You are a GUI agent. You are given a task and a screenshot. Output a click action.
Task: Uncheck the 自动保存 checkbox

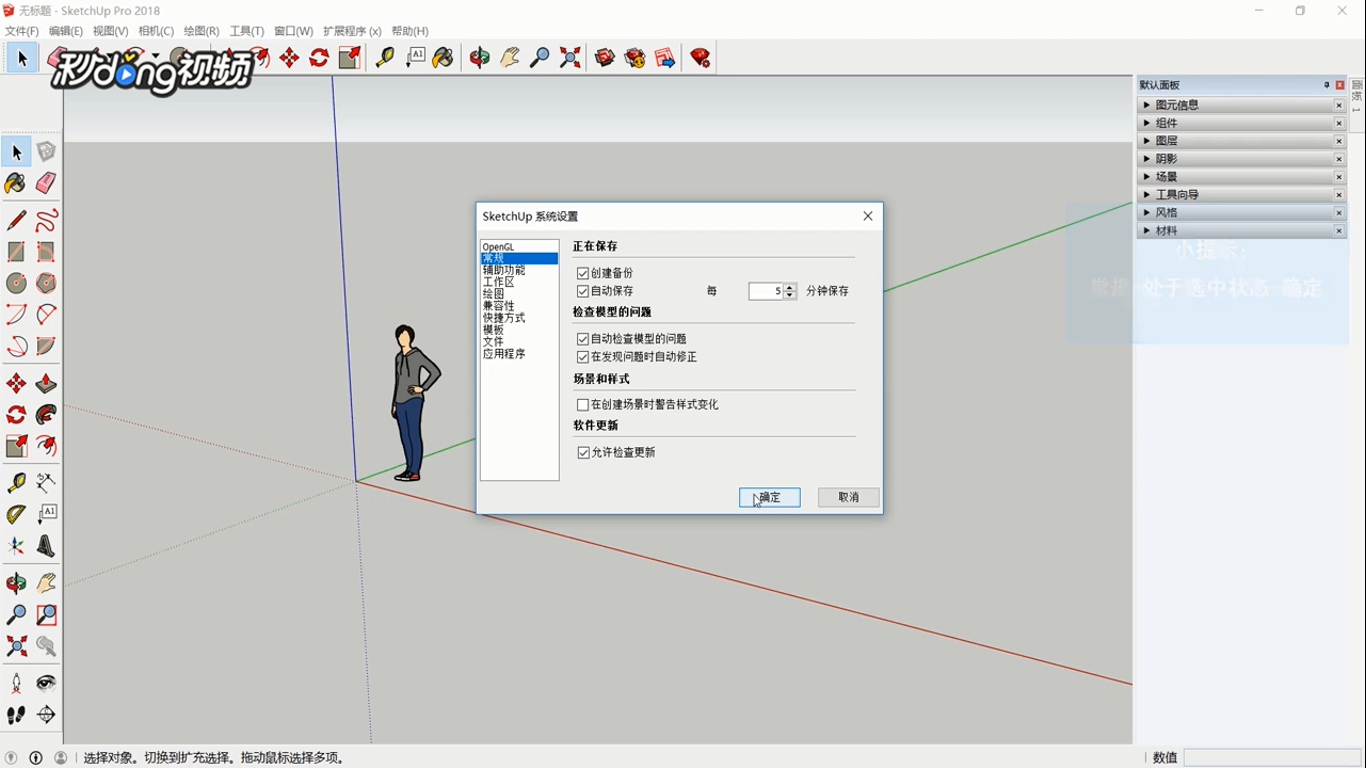point(583,291)
